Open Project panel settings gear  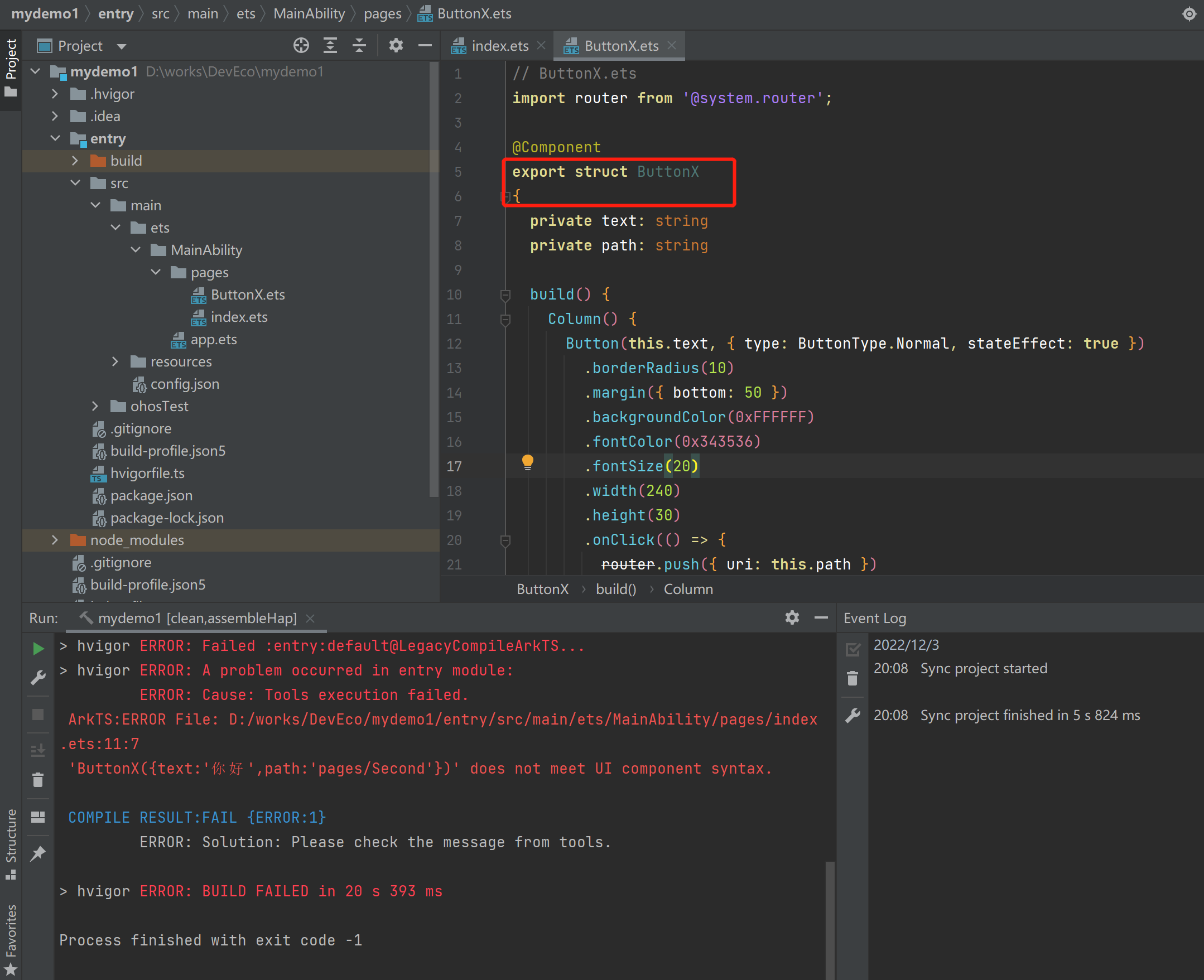pos(396,45)
